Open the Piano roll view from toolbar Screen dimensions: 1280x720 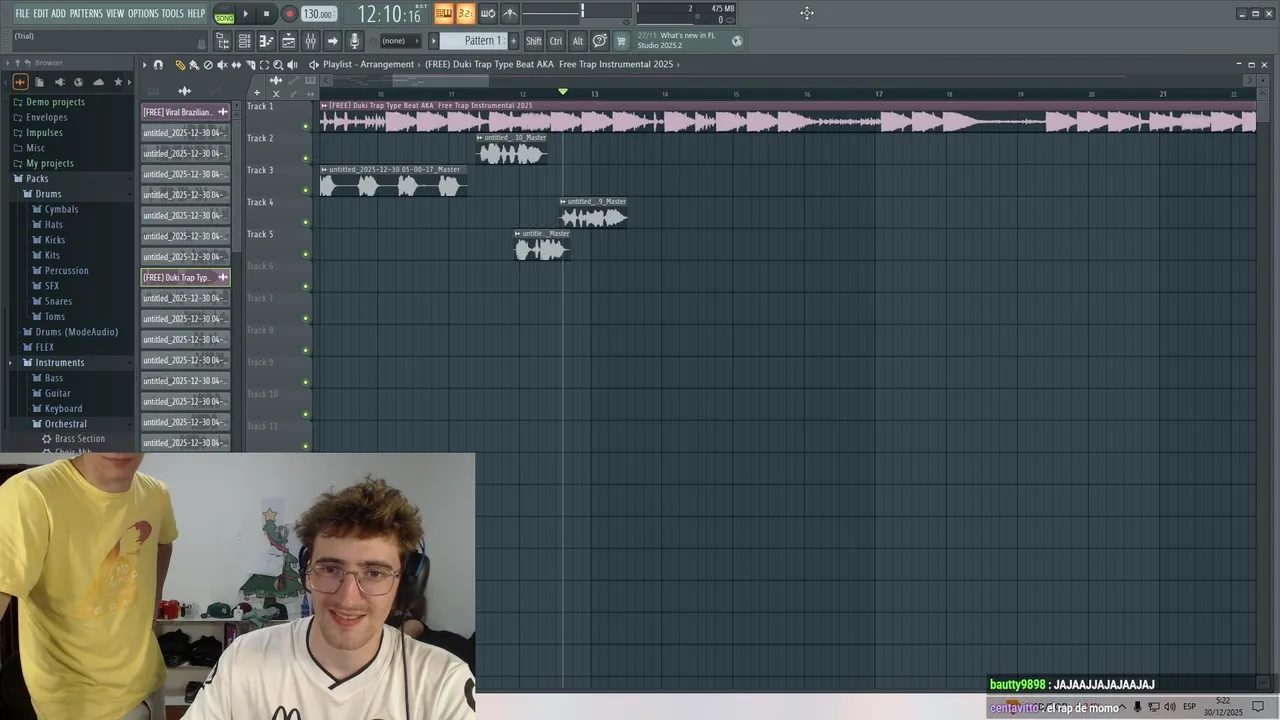point(266,41)
